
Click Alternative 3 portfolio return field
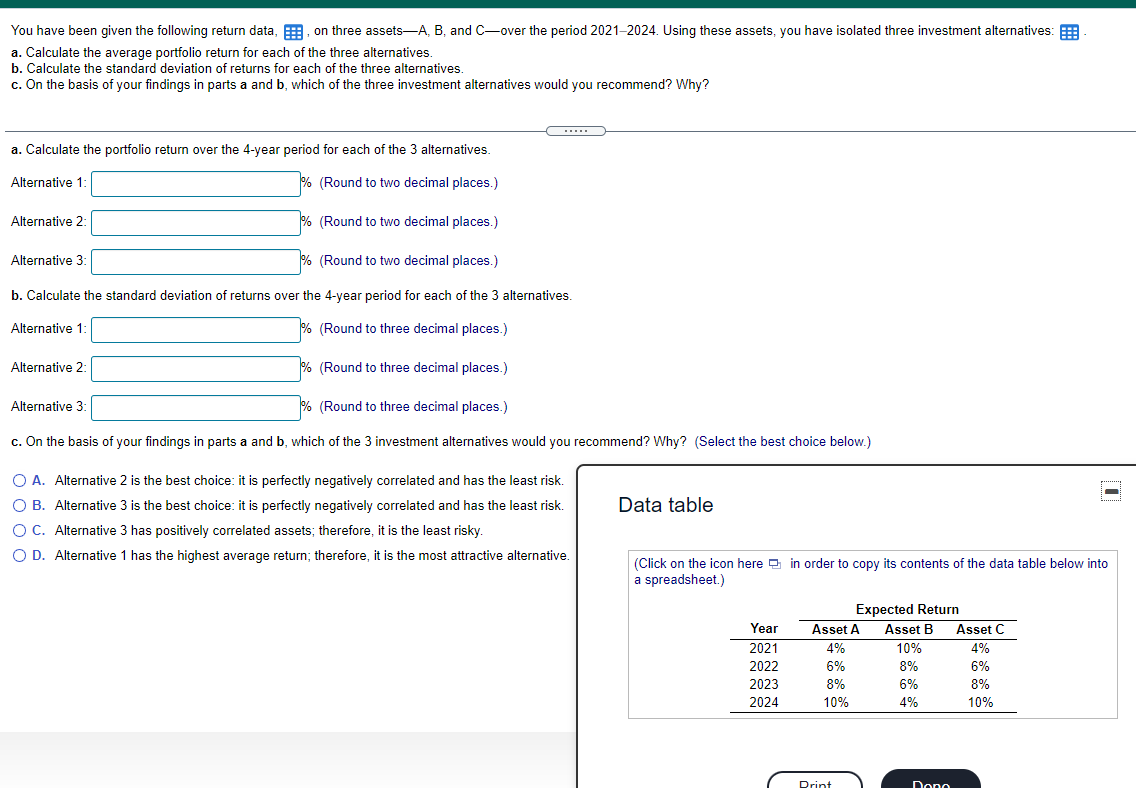pos(195,261)
